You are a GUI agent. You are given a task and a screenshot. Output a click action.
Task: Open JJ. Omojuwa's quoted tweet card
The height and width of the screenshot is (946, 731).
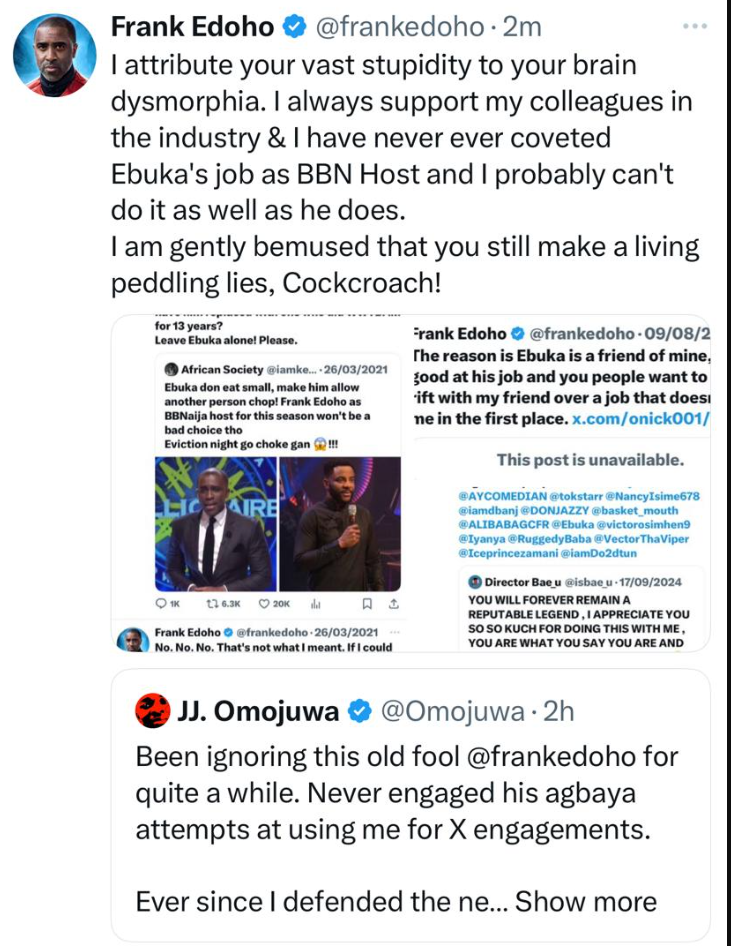point(420,830)
